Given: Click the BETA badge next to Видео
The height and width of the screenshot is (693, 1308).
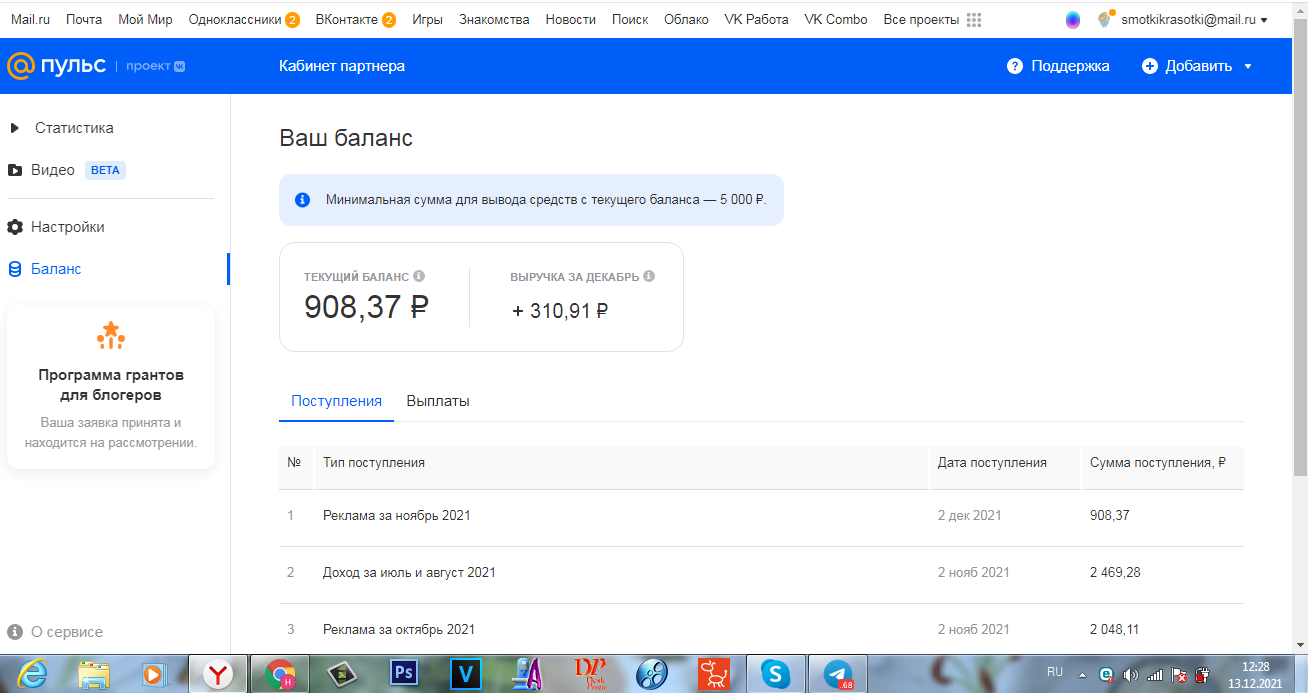Looking at the screenshot, I should [105, 170].
